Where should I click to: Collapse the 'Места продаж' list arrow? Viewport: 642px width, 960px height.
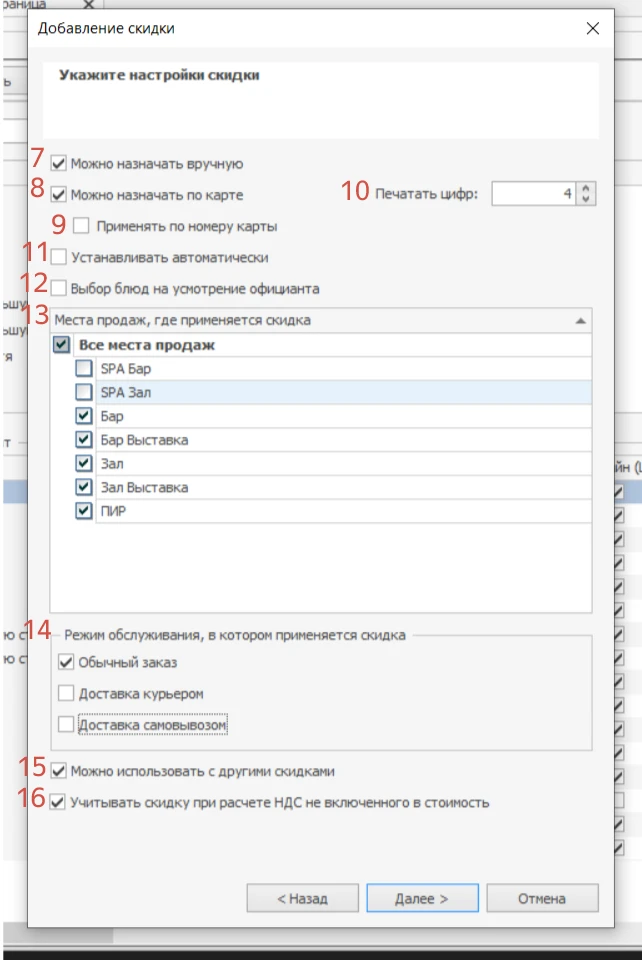coord(580,320)
